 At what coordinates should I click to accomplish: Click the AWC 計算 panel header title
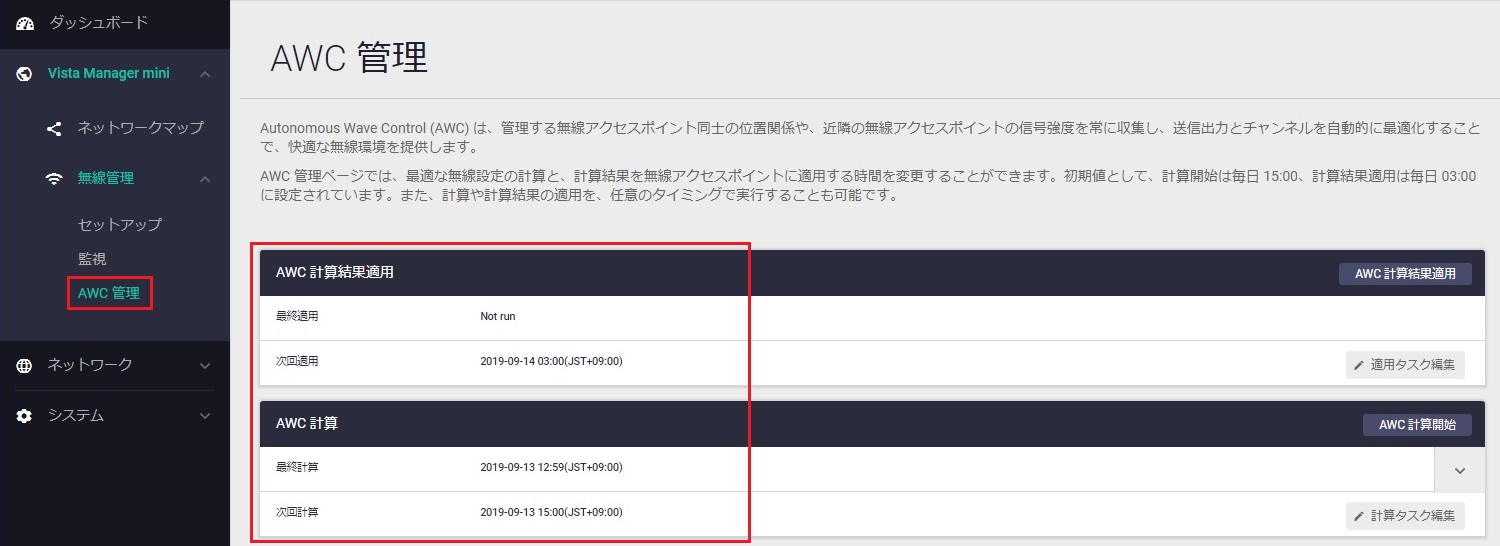(x=307, y=423)
